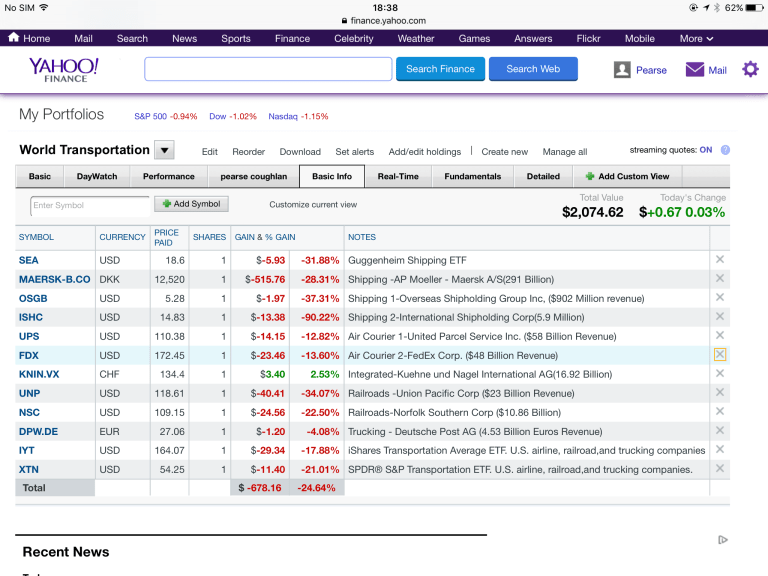Remove the SEA row with X

720,260
